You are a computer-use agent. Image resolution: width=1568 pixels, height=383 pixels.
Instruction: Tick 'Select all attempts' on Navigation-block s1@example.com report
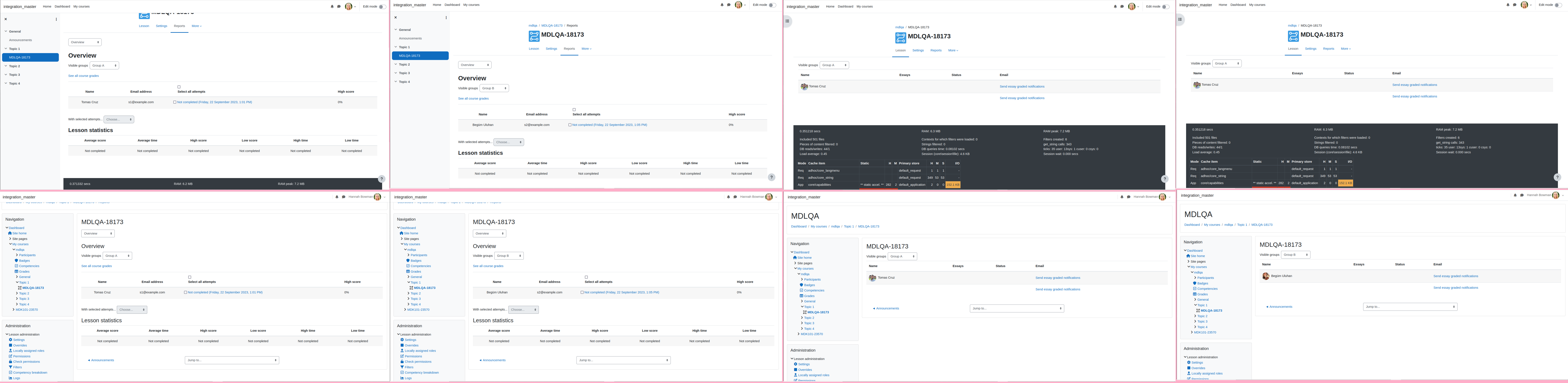pos(190,277)
